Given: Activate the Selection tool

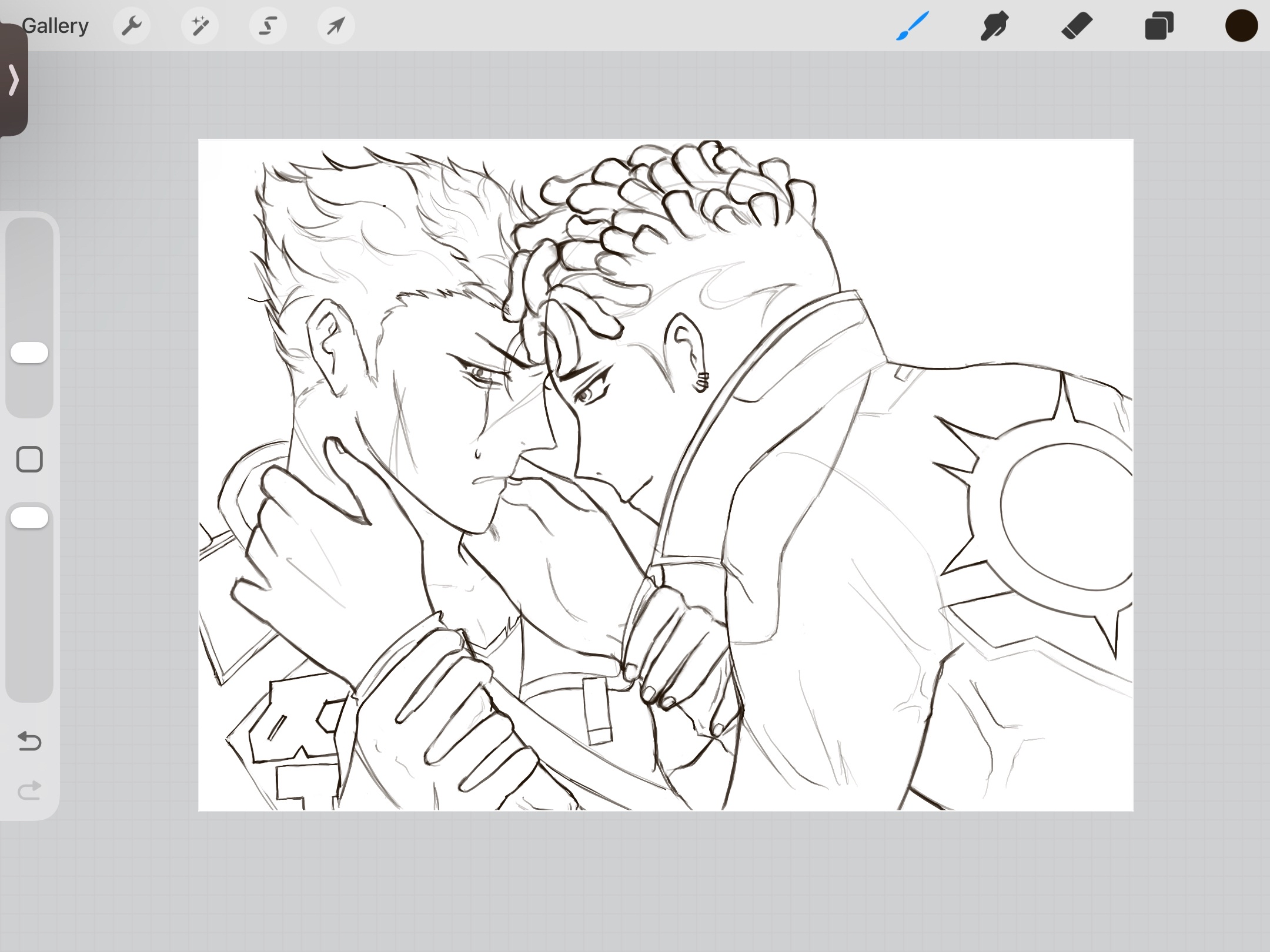Looking at the screenshot, I should [268, 26].
